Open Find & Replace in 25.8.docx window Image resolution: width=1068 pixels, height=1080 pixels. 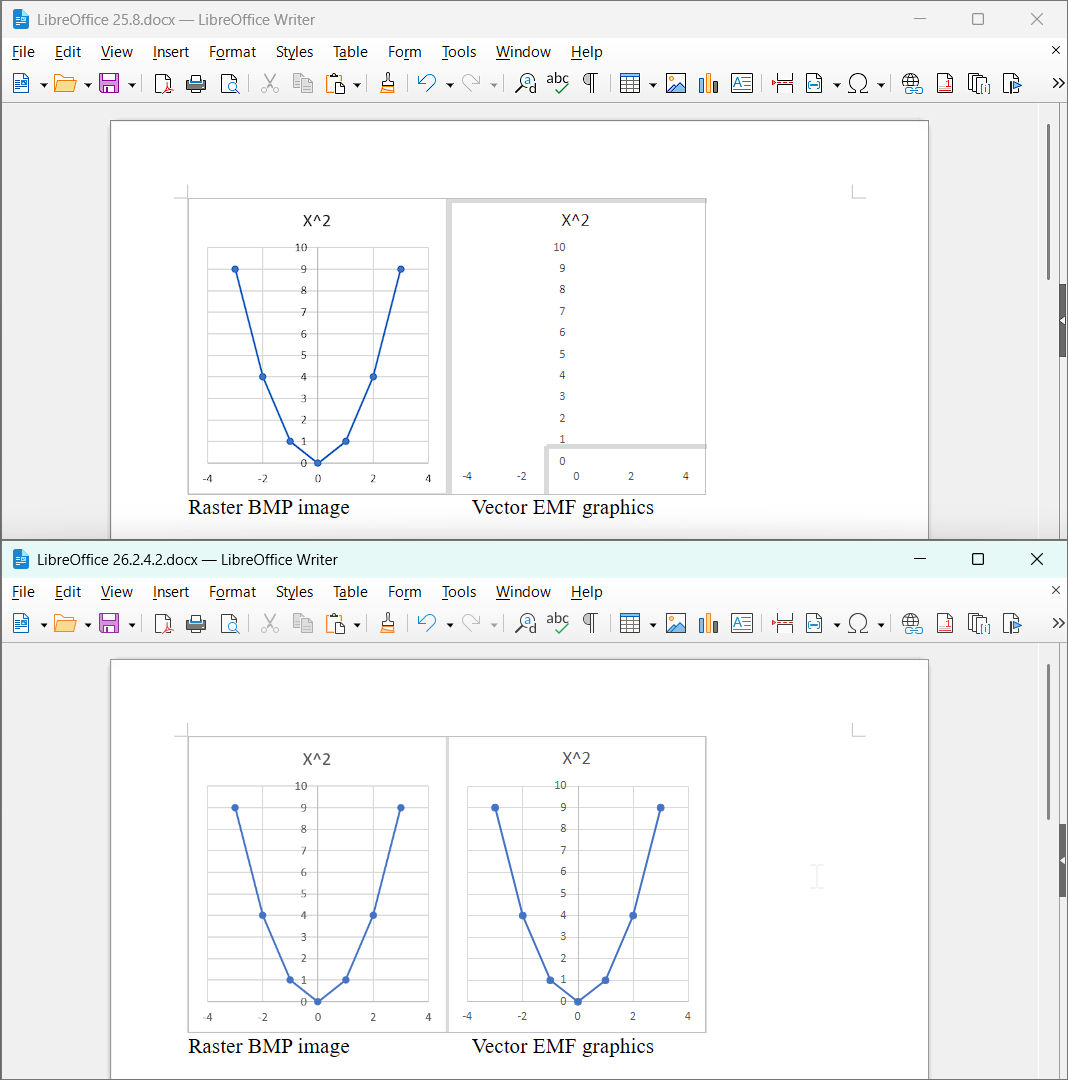point(525,84)
